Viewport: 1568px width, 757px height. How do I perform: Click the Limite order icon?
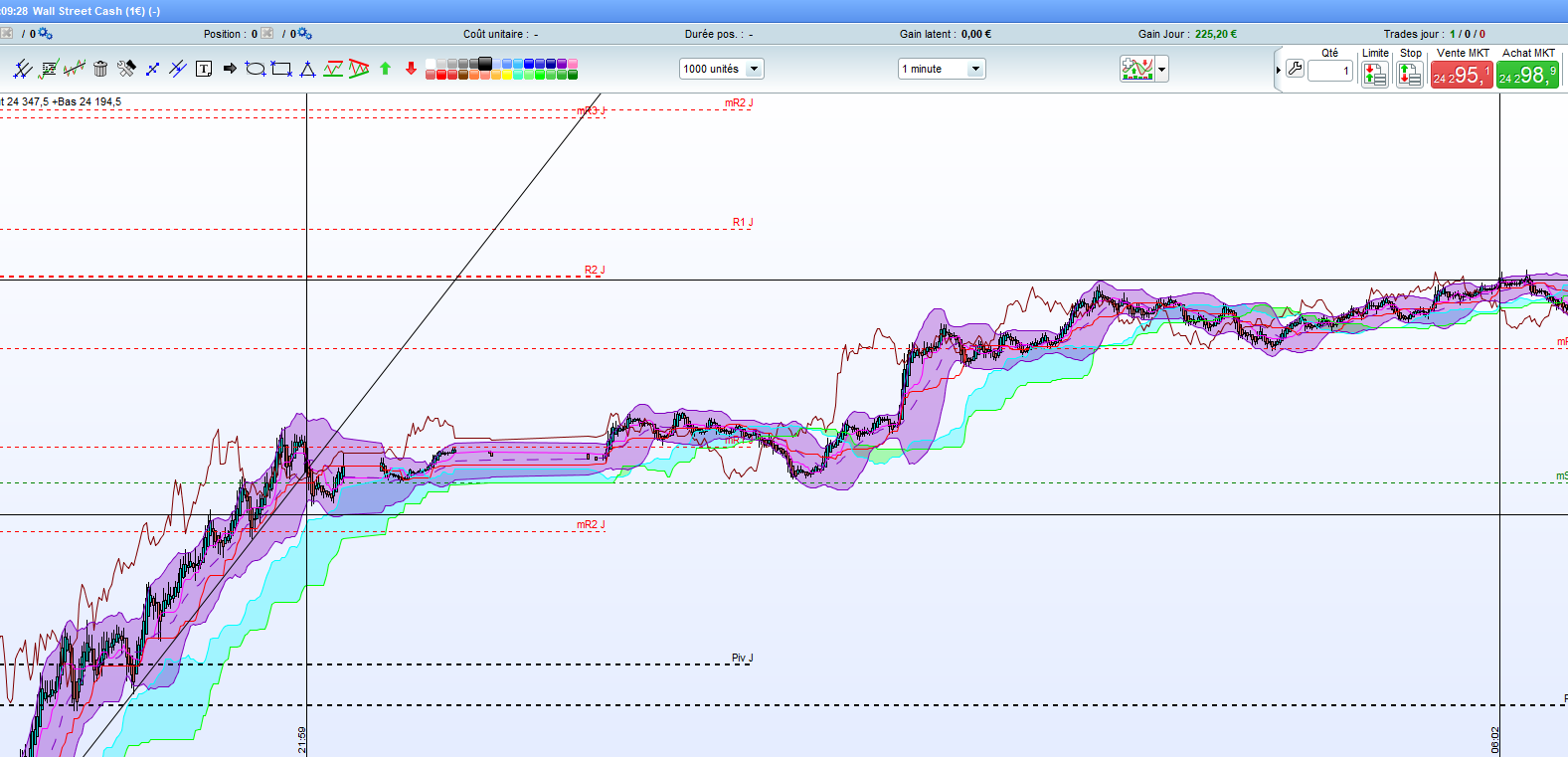click(1375, 74)
